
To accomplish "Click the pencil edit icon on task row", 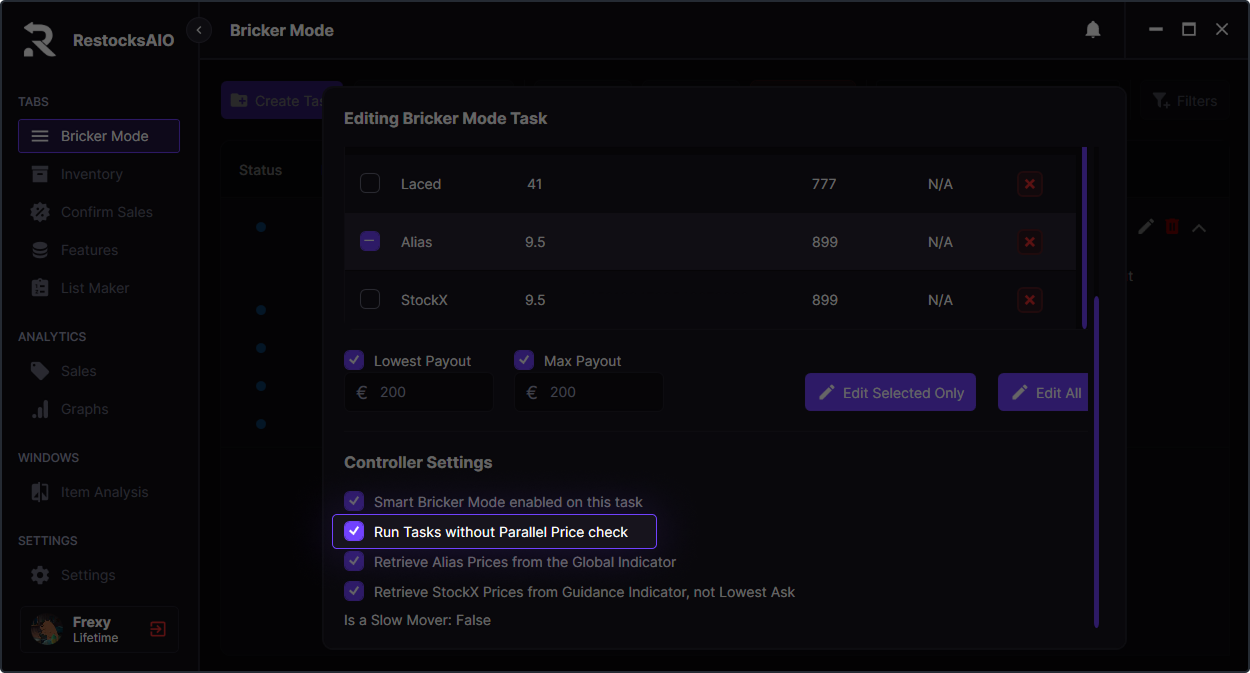I will [x=1146, y=227].
